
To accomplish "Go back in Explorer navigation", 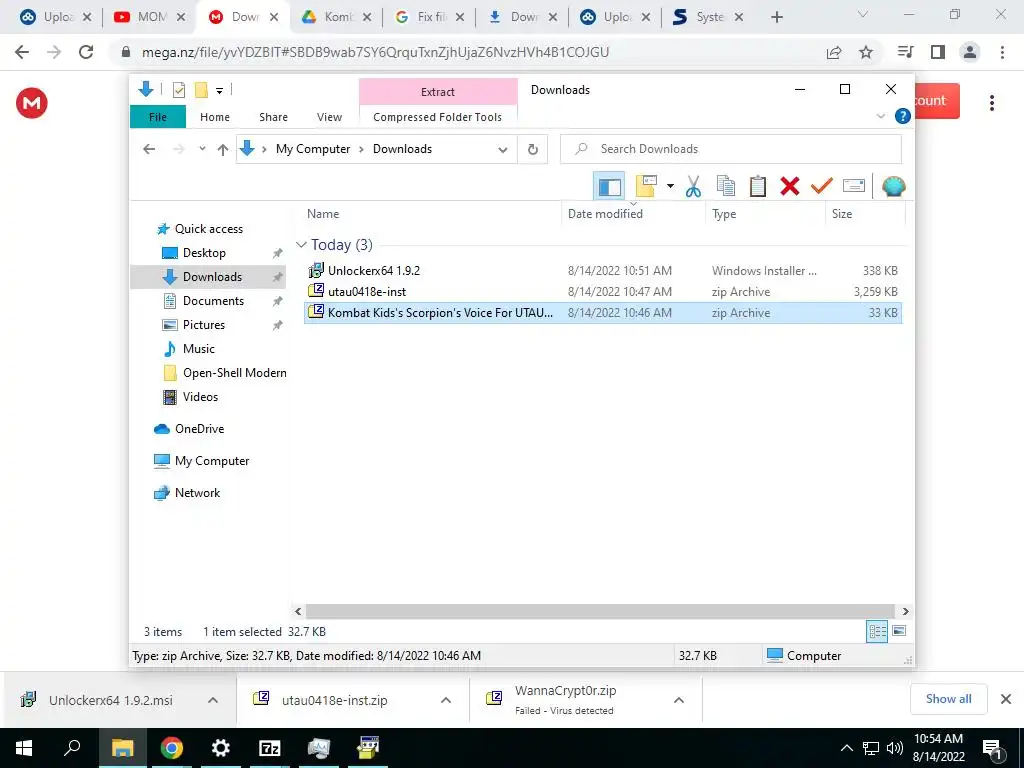I will (x=149, y=149).
